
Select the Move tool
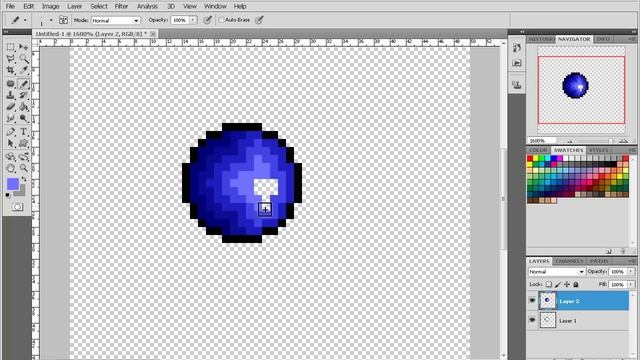click(x=24, y=47)
